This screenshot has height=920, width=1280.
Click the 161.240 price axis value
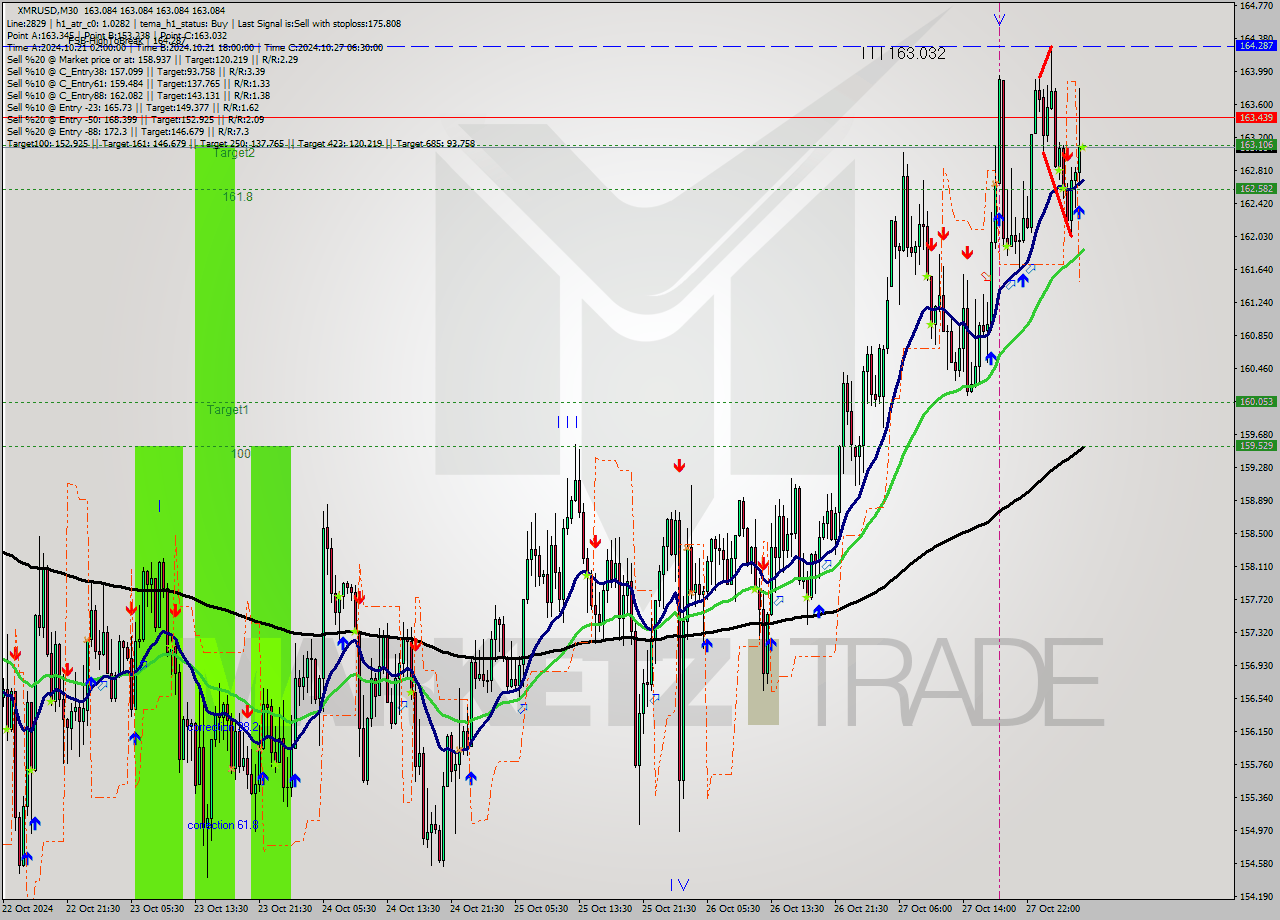coord(1256,302)
